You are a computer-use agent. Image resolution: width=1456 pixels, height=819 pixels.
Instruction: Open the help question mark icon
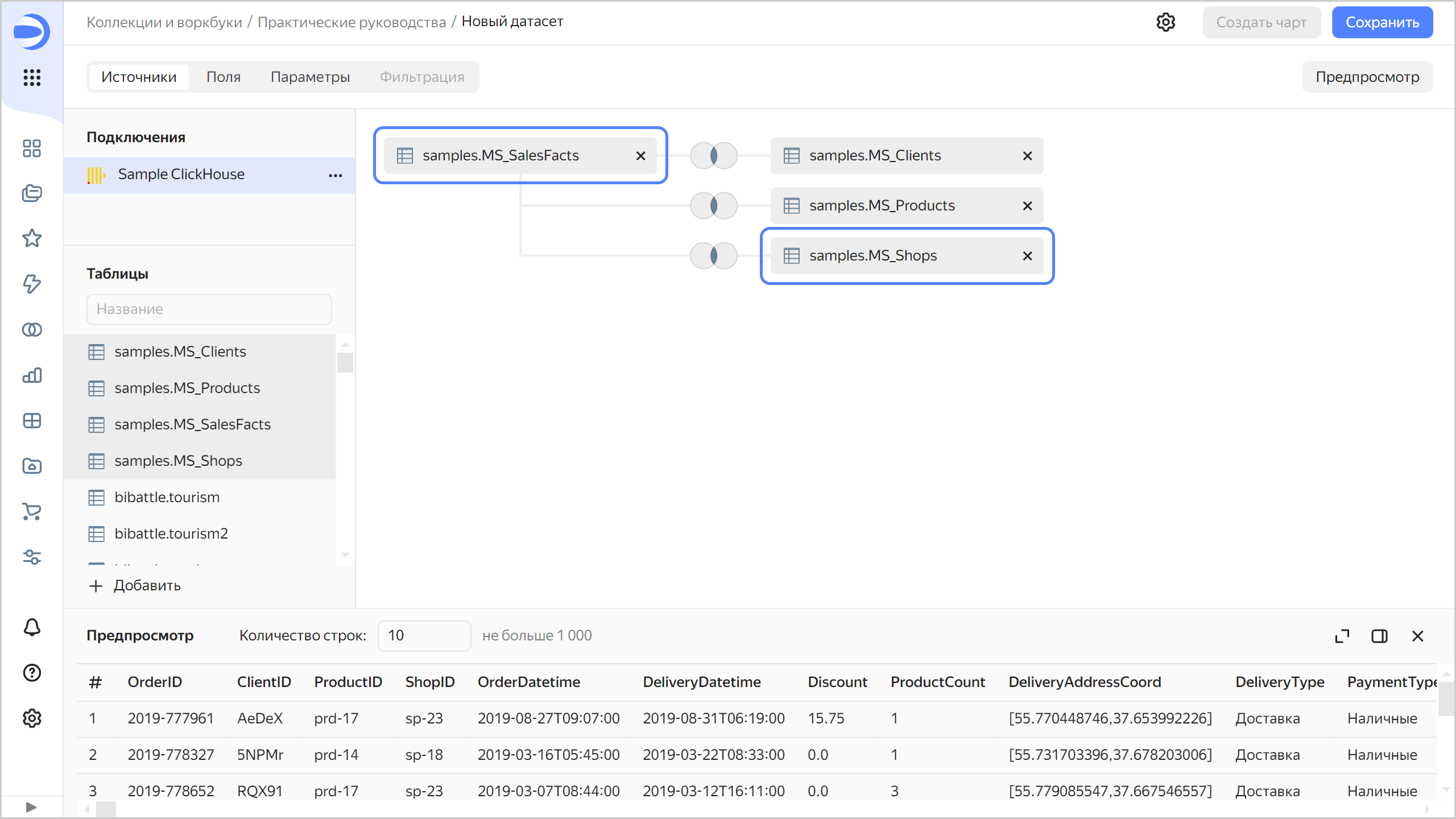32,673
